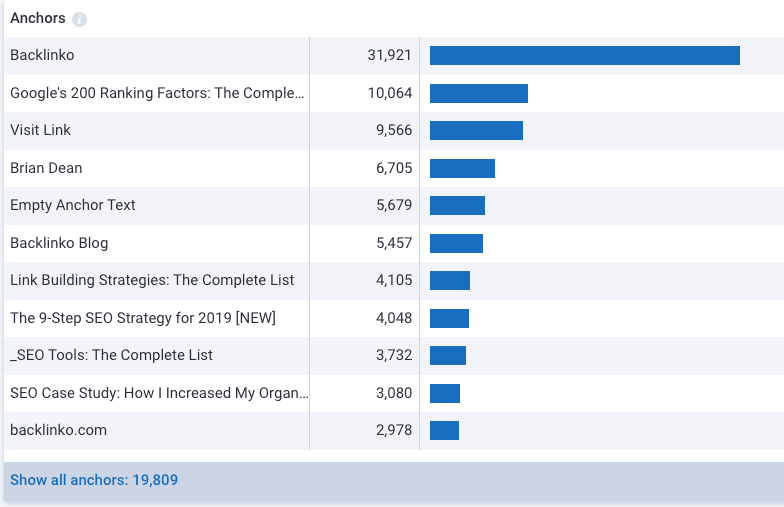Click the 5,457 count value
The image size is (784, 507).
[394, 243]
